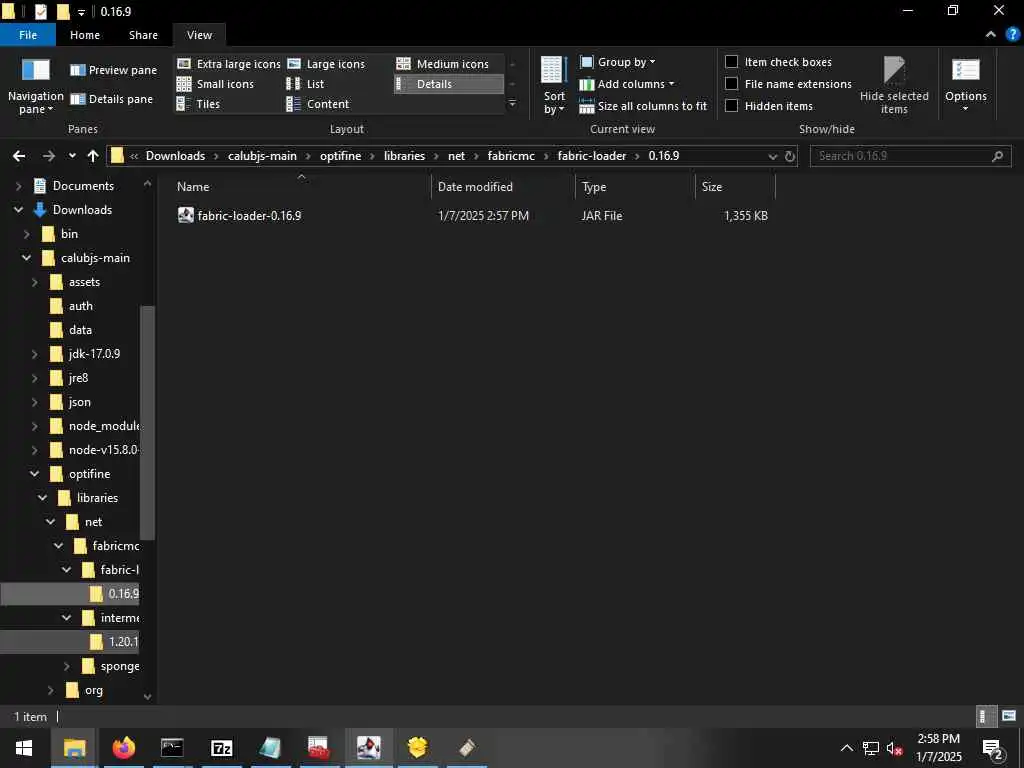
Task: Open address bar history dropdown
Action: click(x=773, y=156)
